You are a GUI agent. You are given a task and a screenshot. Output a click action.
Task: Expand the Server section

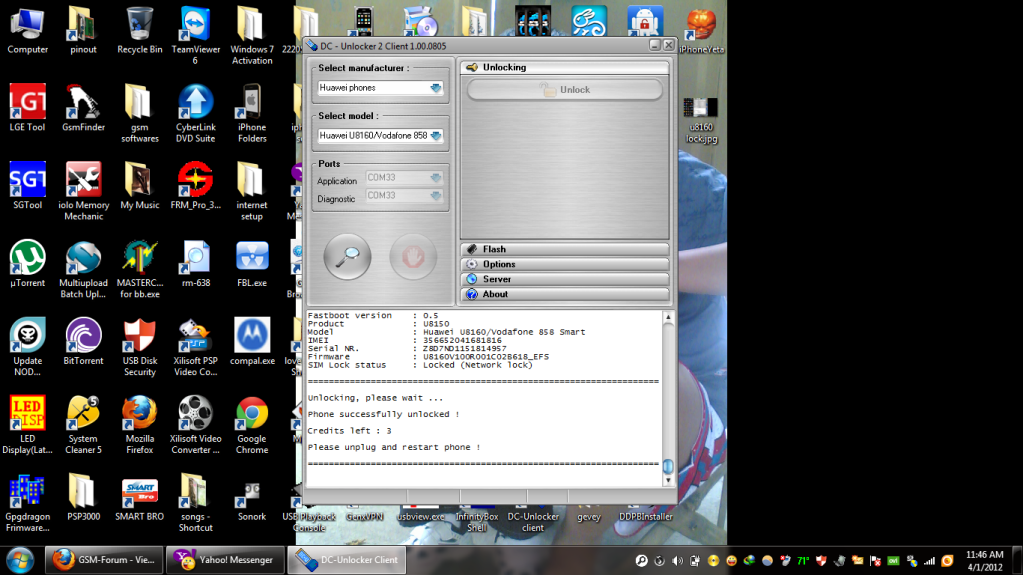coord(564,279)
